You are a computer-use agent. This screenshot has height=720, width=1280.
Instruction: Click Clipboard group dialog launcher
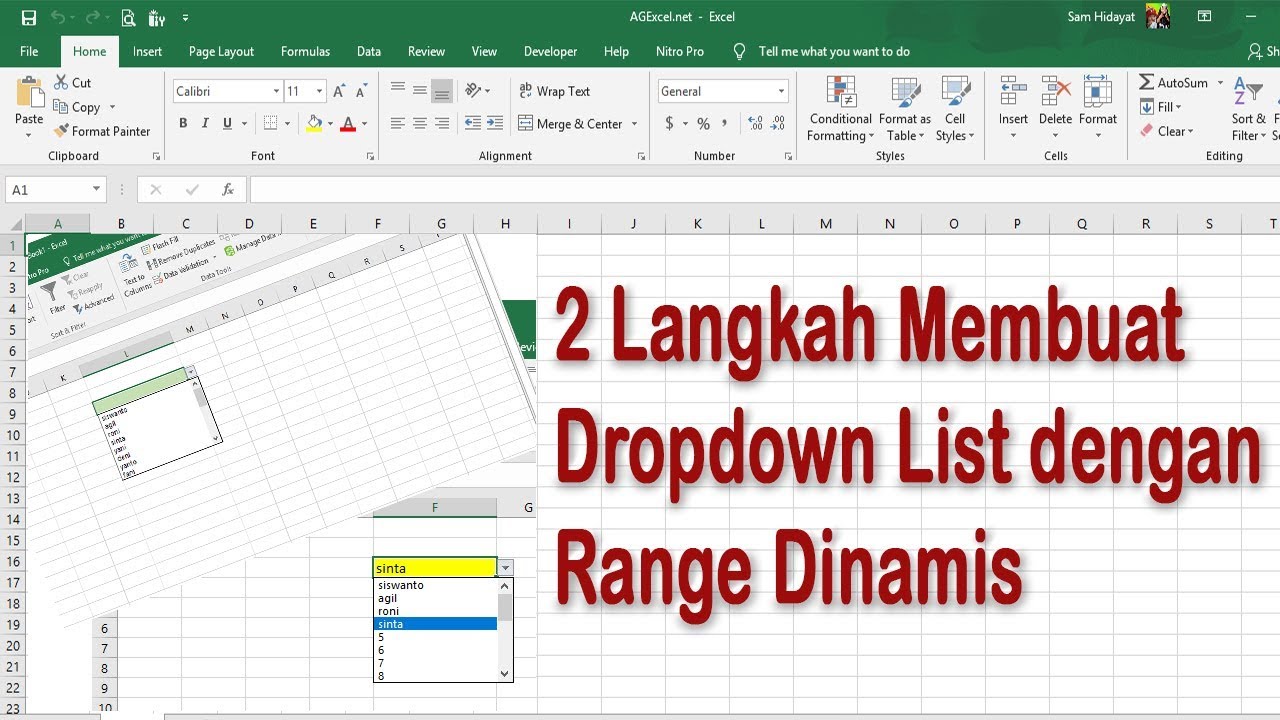(x=156, y=157)
